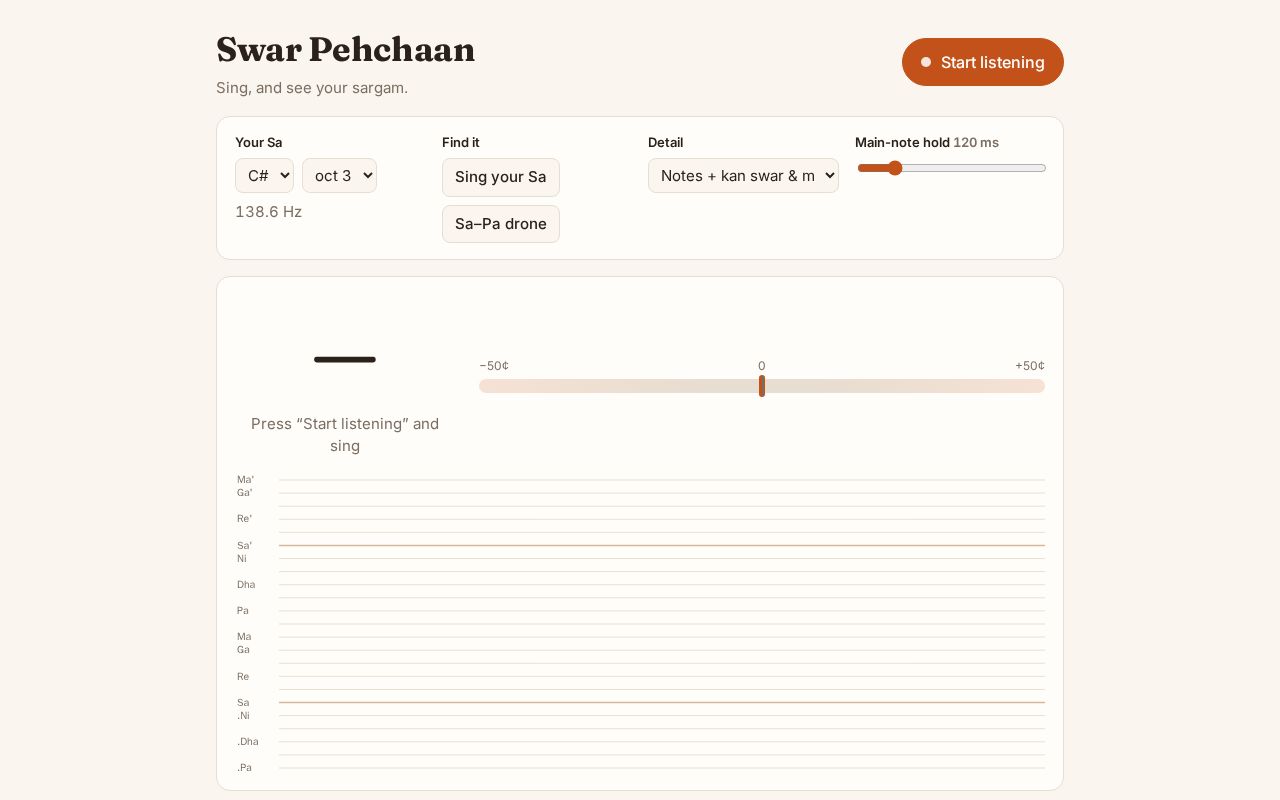Click the 120 ms hold value

coord(976,142)
